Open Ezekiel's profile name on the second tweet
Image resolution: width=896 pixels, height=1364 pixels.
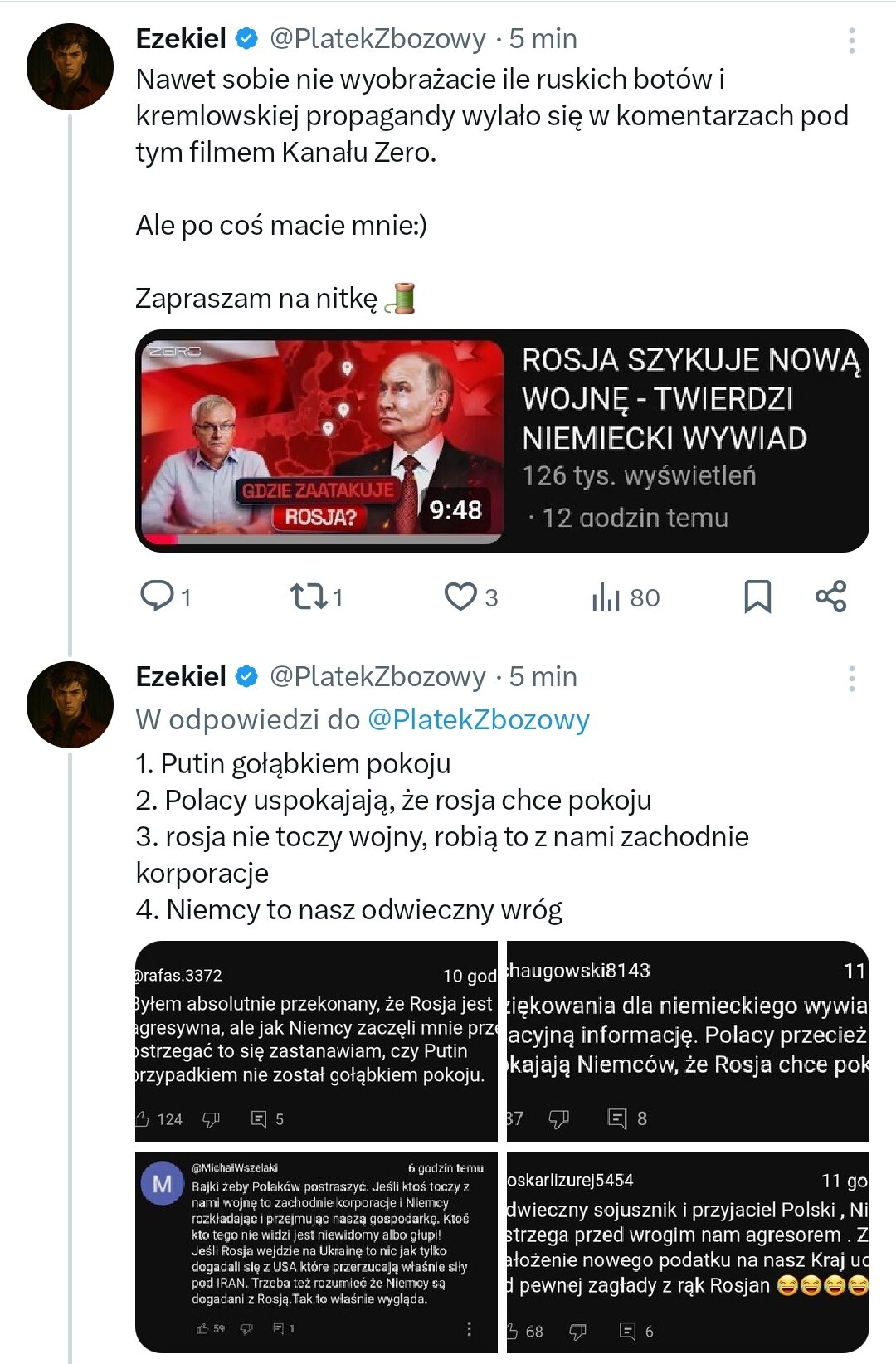(x=181, y=676)
